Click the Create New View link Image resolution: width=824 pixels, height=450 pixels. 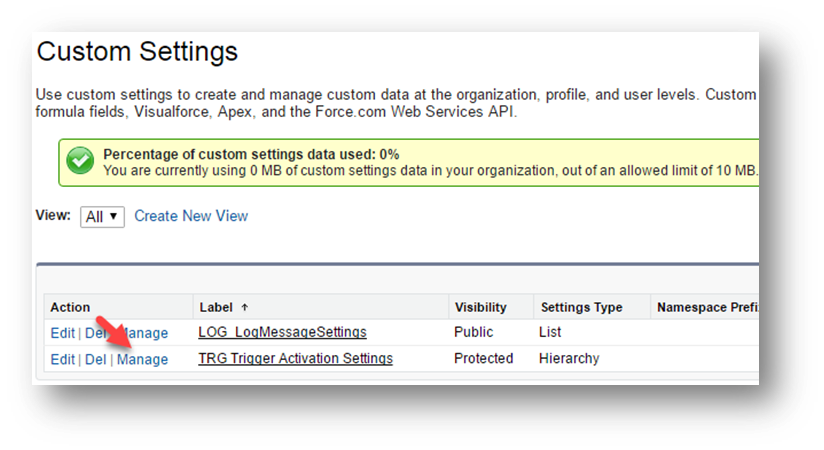point(191,216)
